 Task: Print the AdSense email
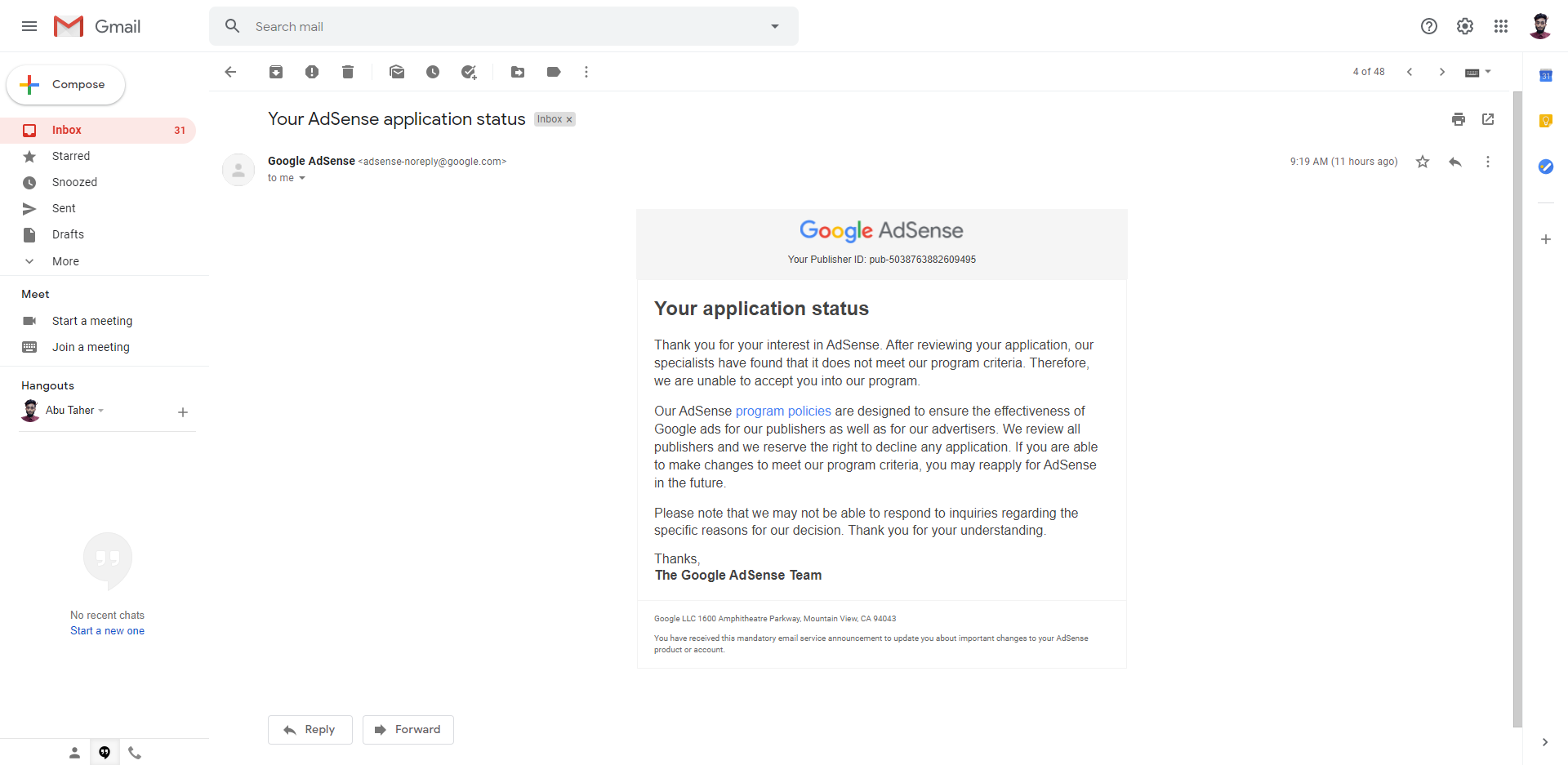pyautogui.click(x=1459, y=119)
